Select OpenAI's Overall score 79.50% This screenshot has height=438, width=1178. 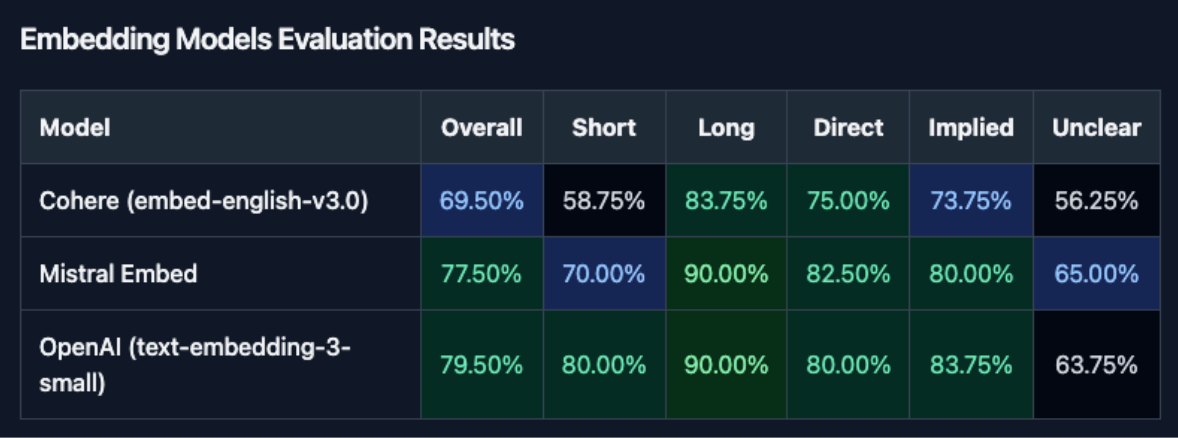tap(482, 365)
